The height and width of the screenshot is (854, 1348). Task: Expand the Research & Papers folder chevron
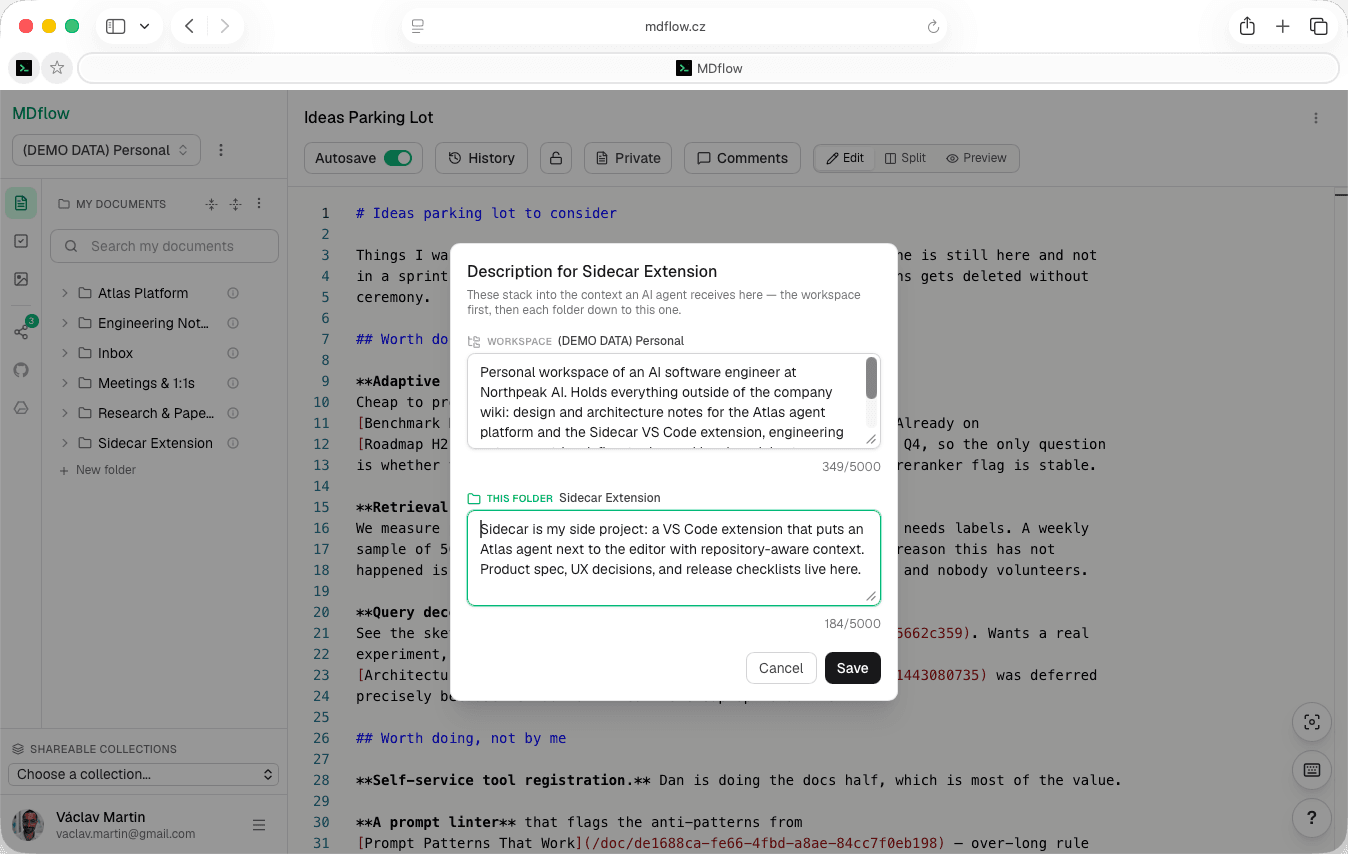coord(65,413)
